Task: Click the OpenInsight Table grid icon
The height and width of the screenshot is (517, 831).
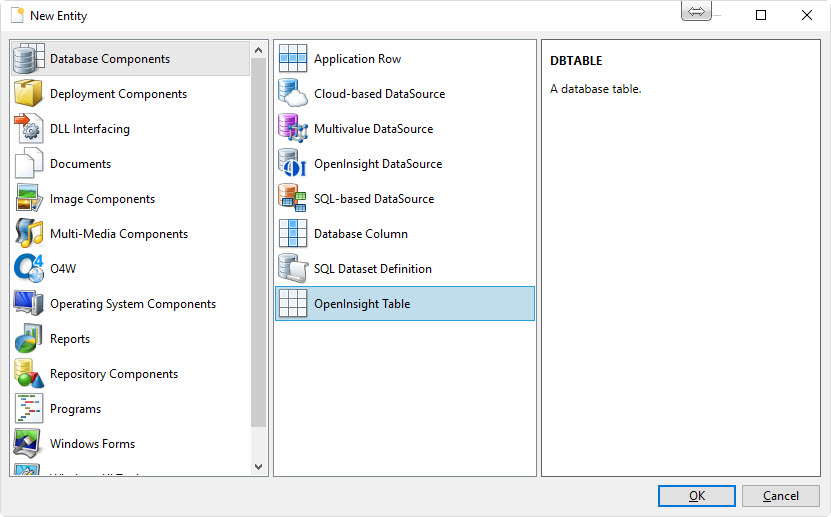Action: pos(293,303)
